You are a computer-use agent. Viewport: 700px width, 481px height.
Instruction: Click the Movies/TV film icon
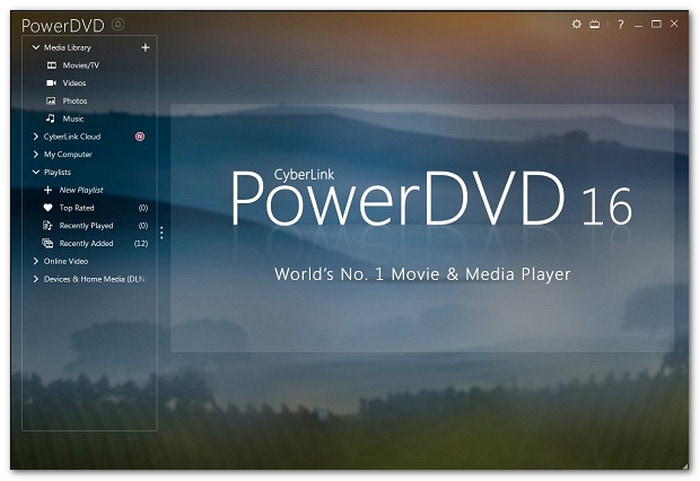(x=51, y=65)
